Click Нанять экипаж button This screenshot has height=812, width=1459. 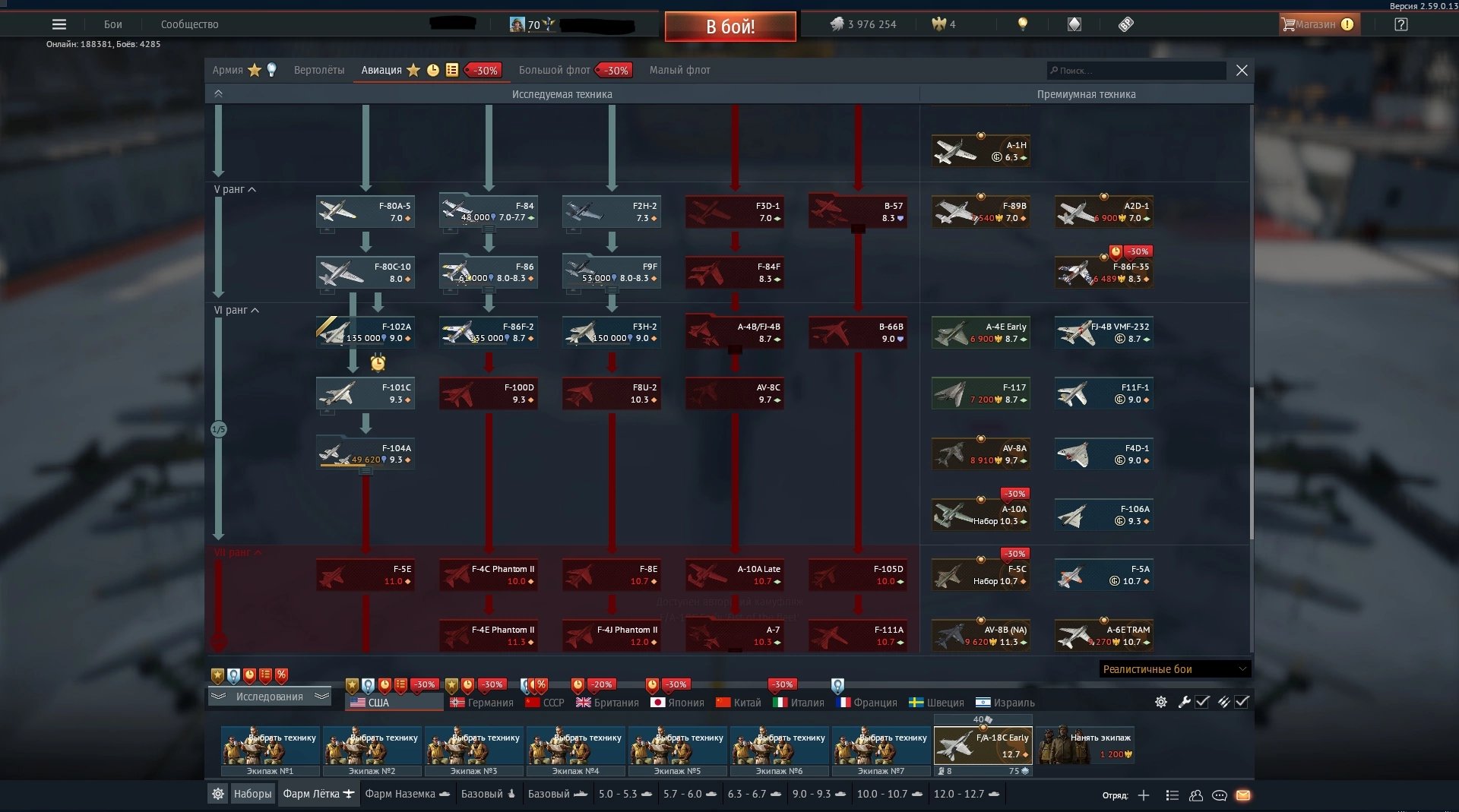click(1085, 745)
